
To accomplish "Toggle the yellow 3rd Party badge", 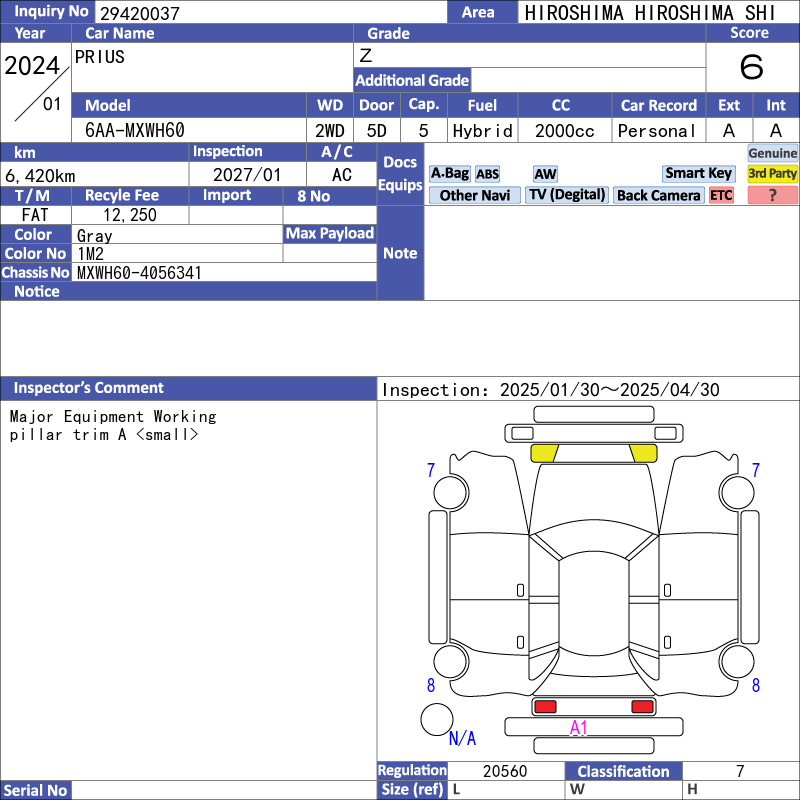I will tap(773, 174).
